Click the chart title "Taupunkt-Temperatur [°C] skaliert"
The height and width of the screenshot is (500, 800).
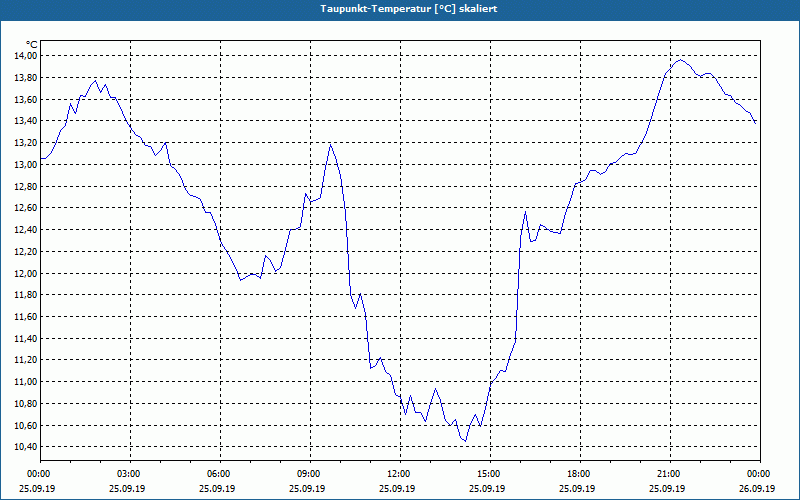pos(409,9)
